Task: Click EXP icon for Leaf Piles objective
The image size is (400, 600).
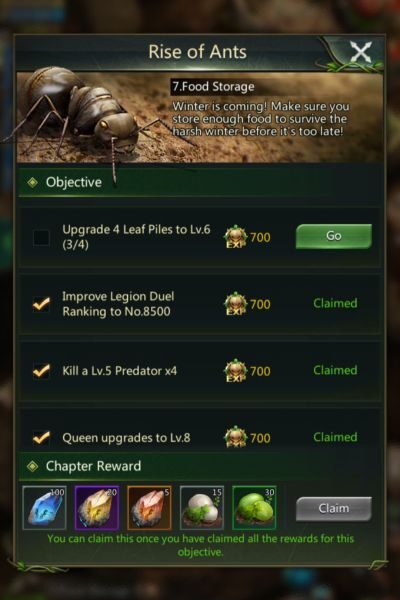Action: point(235,237)
